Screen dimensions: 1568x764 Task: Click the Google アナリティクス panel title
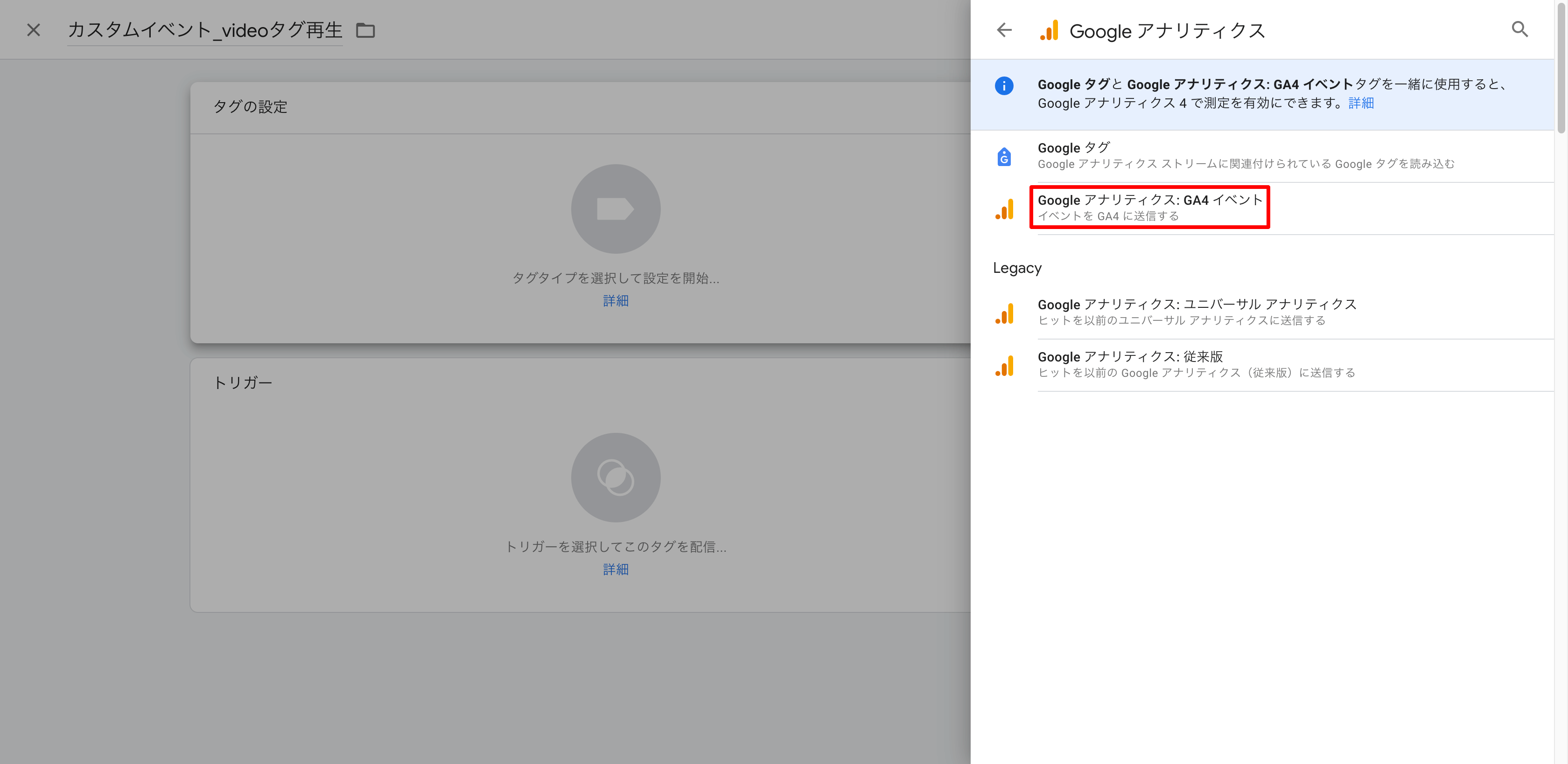(x=1167, y=30)
